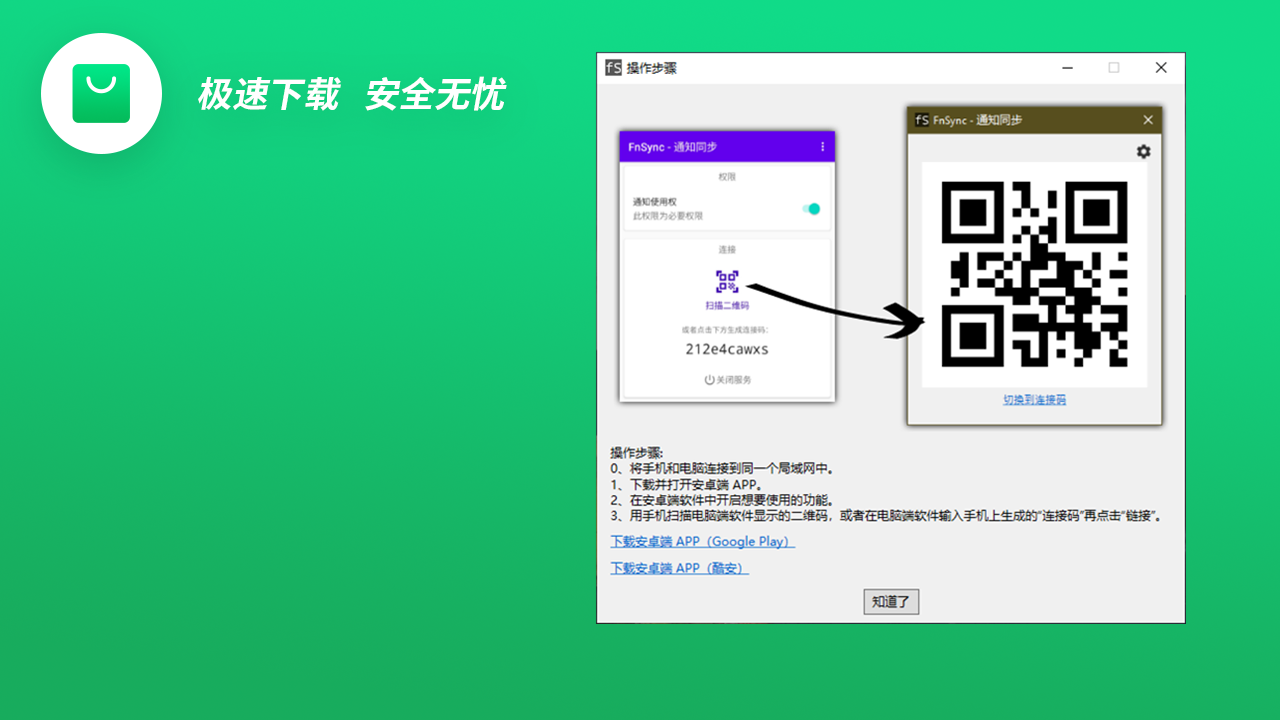Click the 此权限为必要权限 description text
The width and height of the screenshot is (1280, 720).
click(668, 216)
